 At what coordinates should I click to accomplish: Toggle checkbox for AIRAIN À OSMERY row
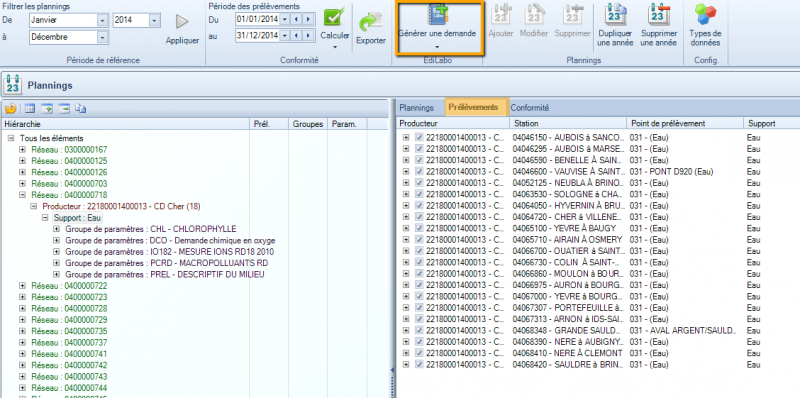tap(419, 239)
